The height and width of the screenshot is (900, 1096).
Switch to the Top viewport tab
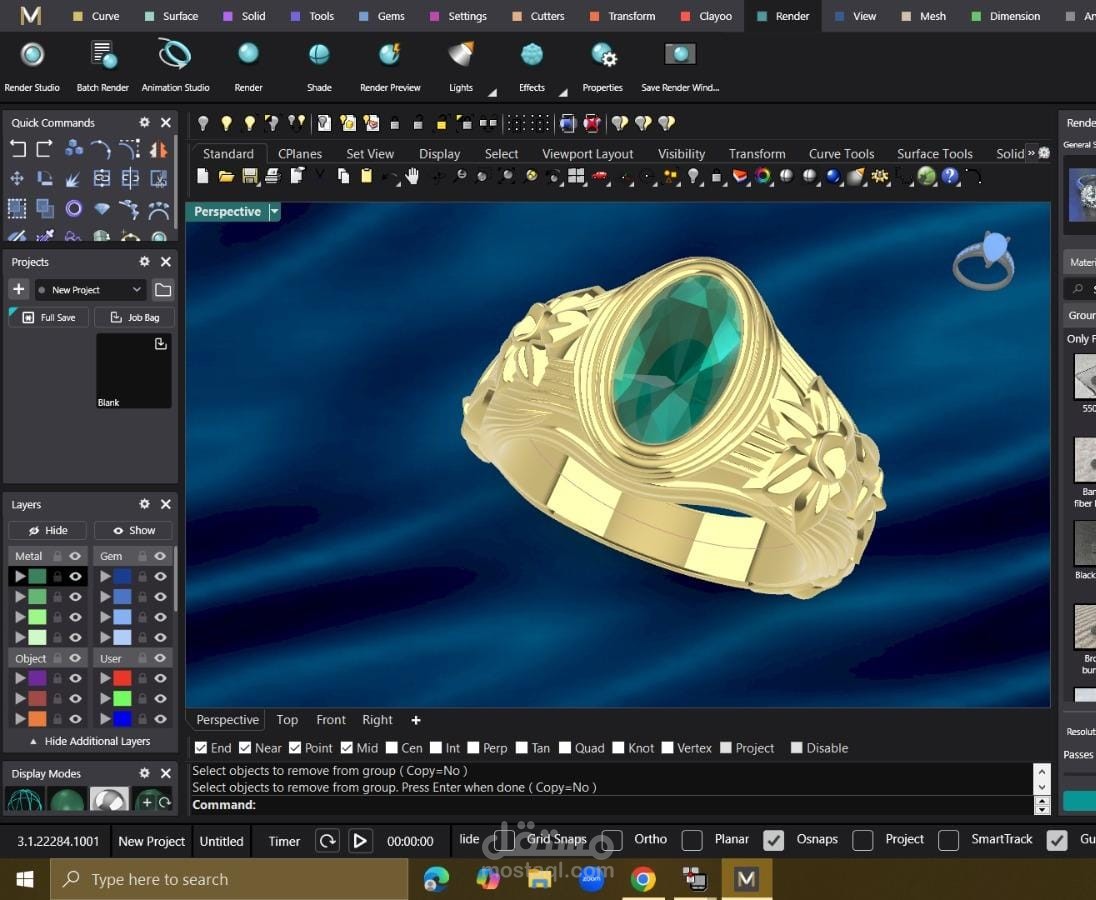(x=287, y=719)
